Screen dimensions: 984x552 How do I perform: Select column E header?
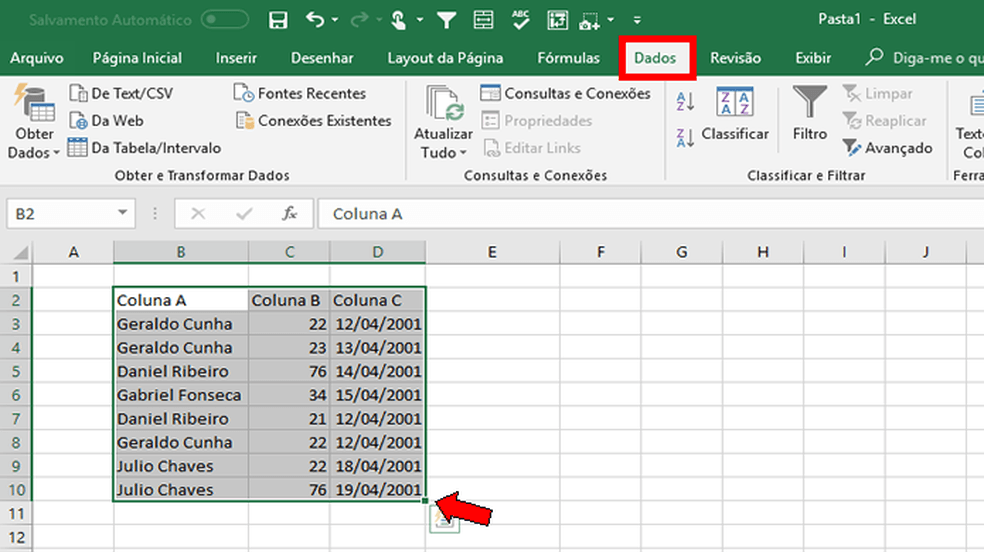[492, 252]
